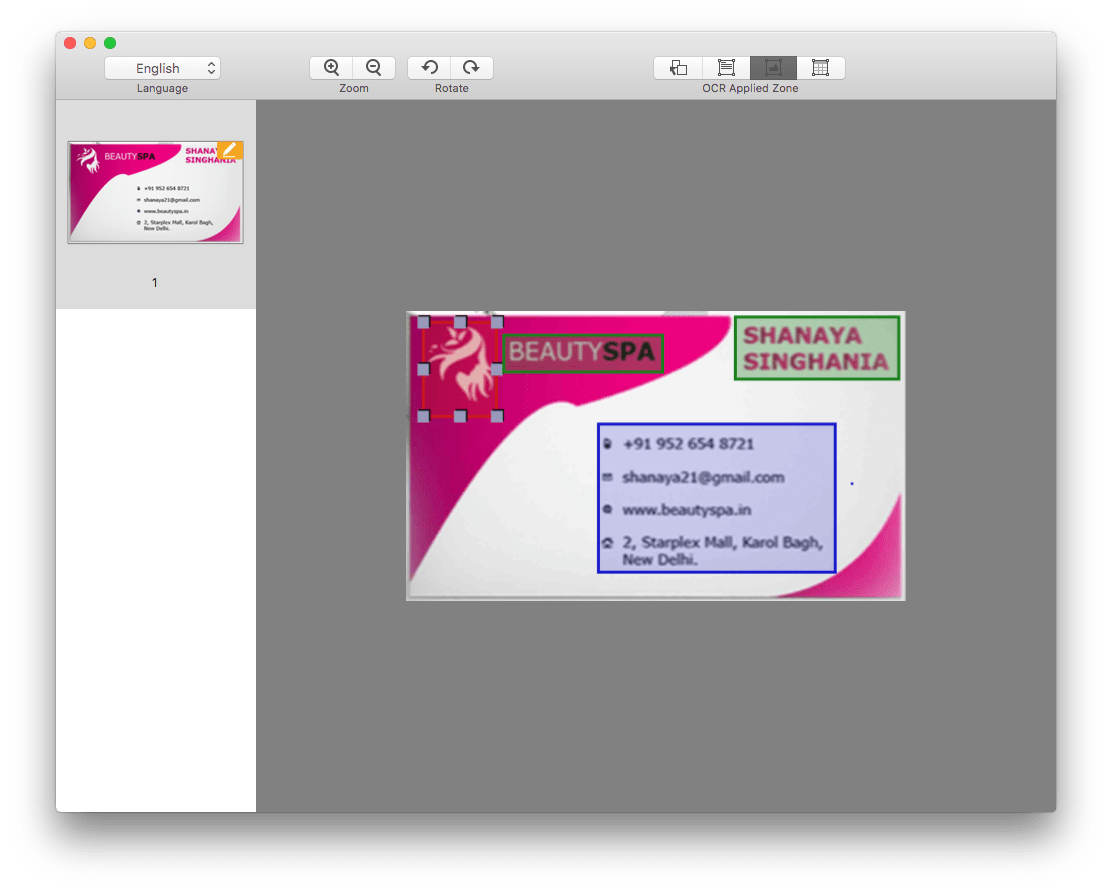Click the top-left handle of the red zone

pos(423,322)
